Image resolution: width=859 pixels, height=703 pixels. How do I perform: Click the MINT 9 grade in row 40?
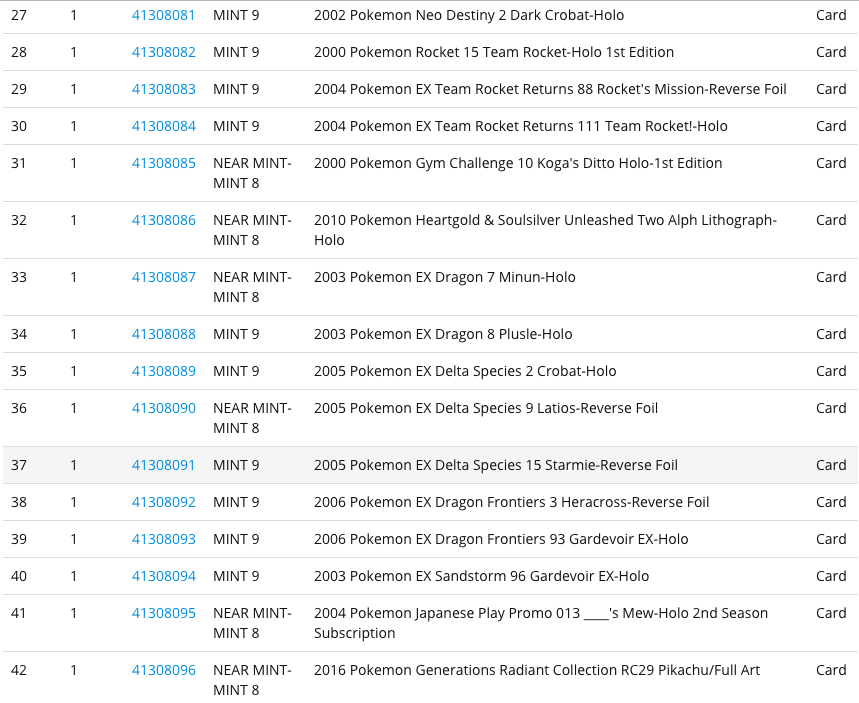pyautogui.click(x=236, y=576)
